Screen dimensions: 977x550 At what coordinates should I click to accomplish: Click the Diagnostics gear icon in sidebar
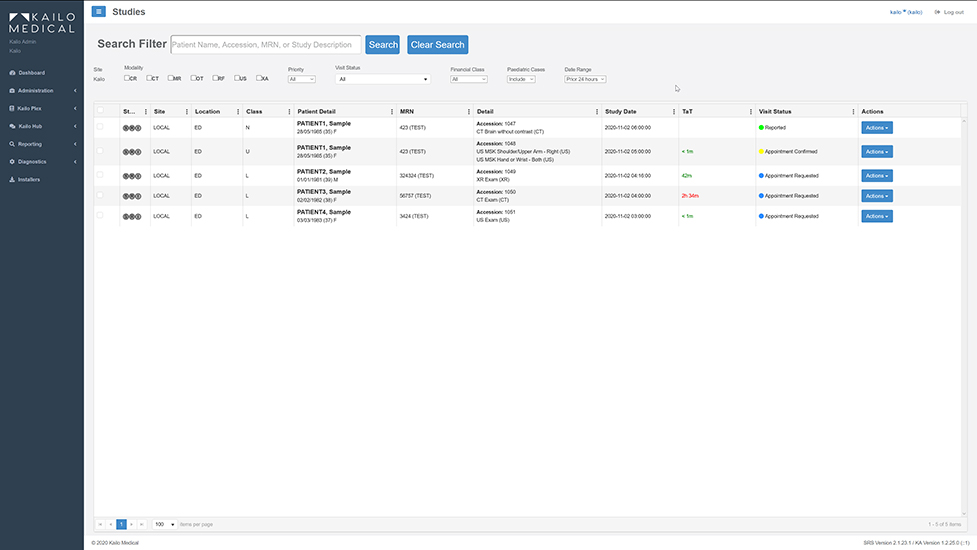12,162
